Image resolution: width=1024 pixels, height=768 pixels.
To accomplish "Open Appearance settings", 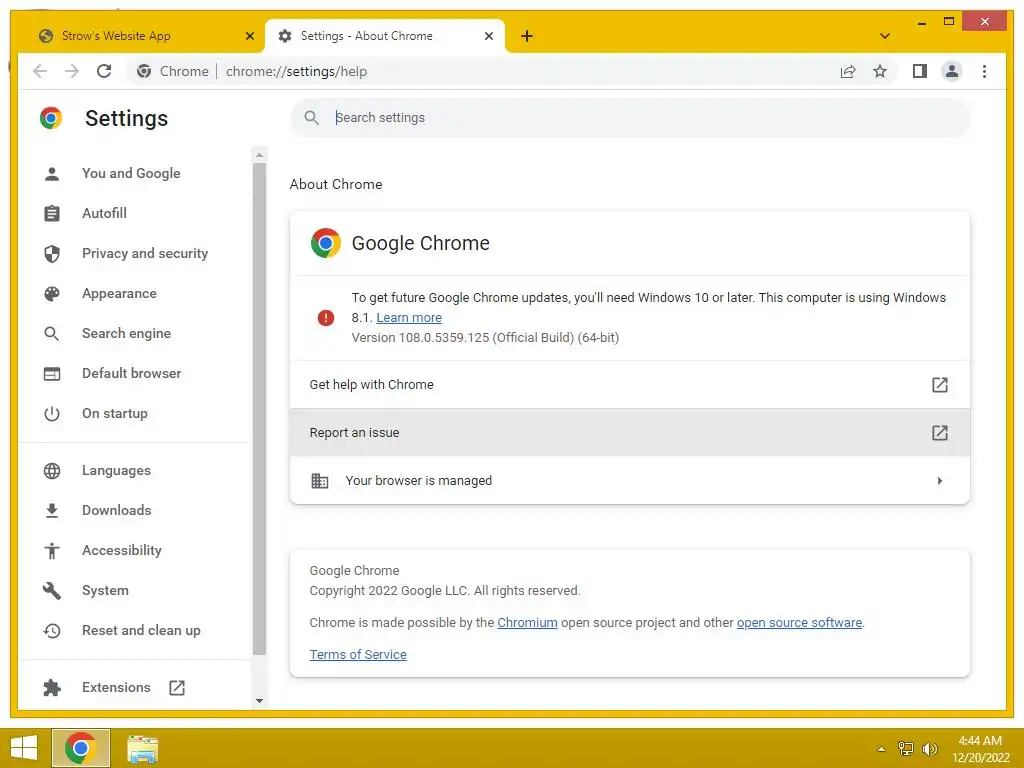I will click(120, 293).
